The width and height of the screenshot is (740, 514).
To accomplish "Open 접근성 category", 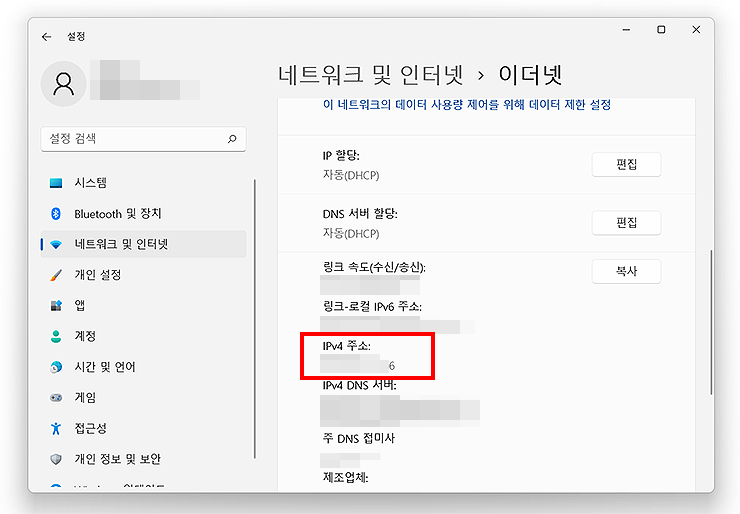I will click(x=143, y=429).
